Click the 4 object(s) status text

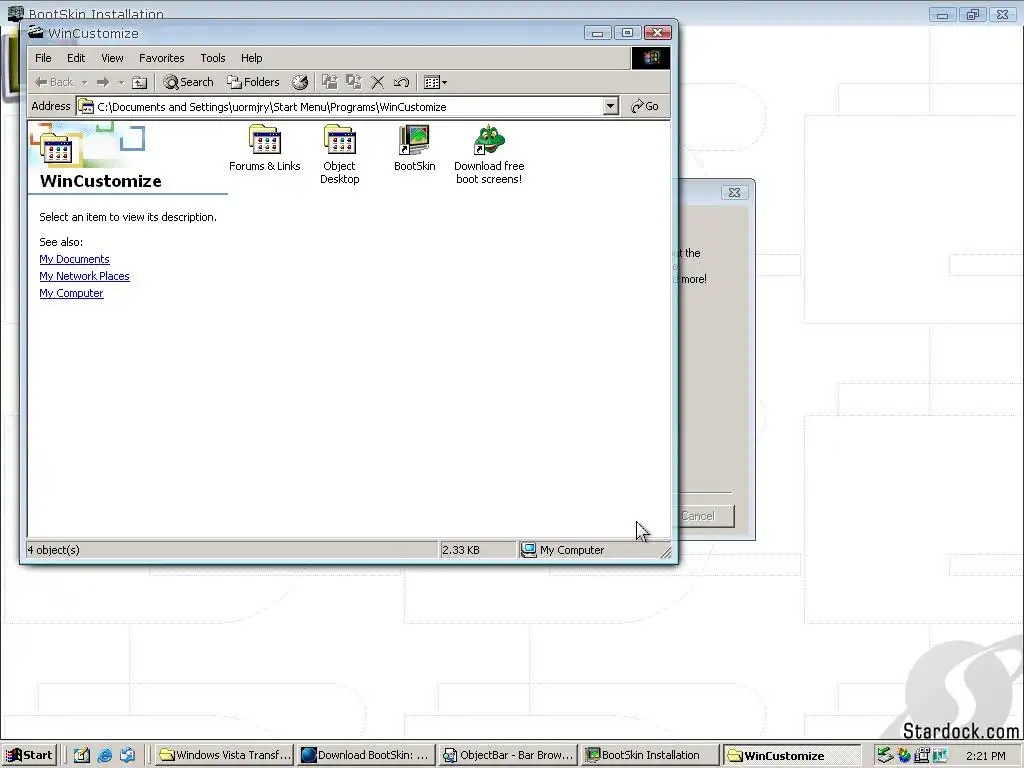(54, 550)
